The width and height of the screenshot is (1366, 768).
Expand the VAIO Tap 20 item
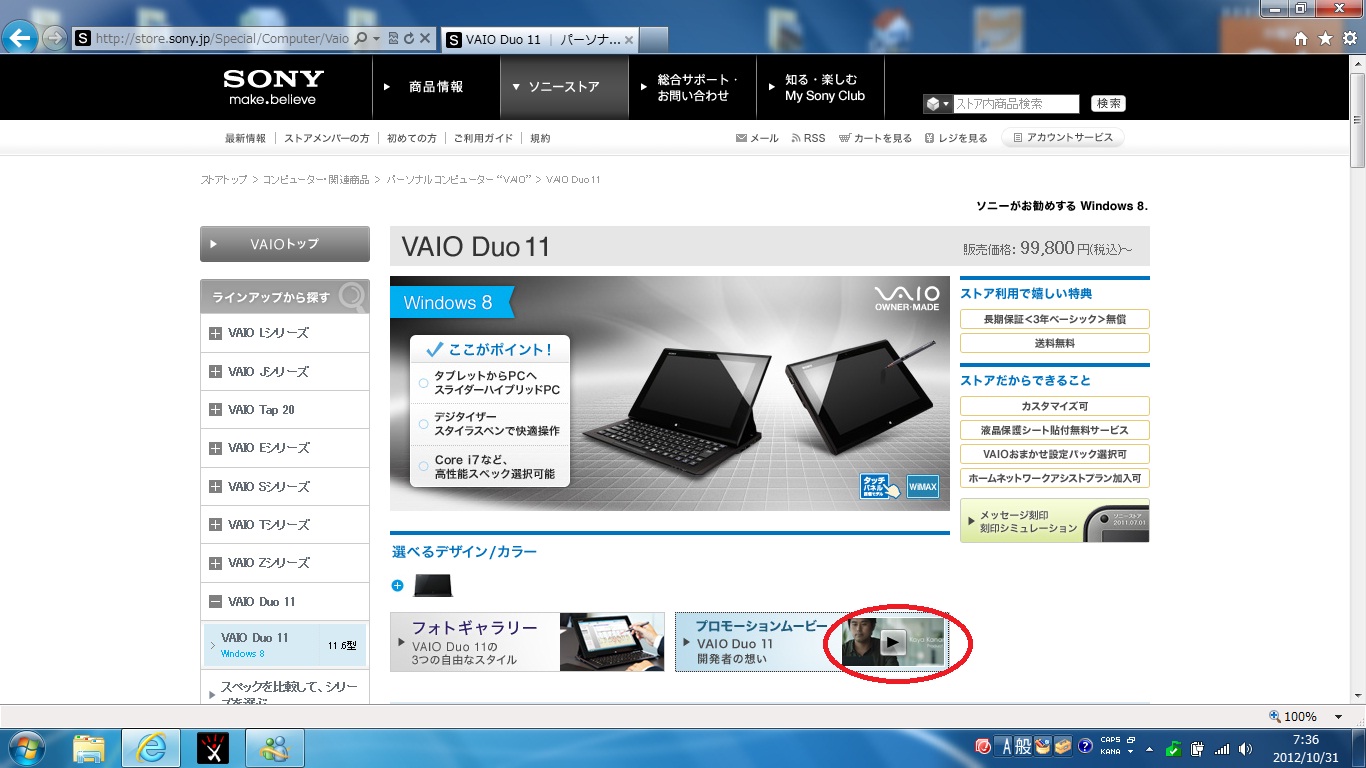tap(215, 410)
